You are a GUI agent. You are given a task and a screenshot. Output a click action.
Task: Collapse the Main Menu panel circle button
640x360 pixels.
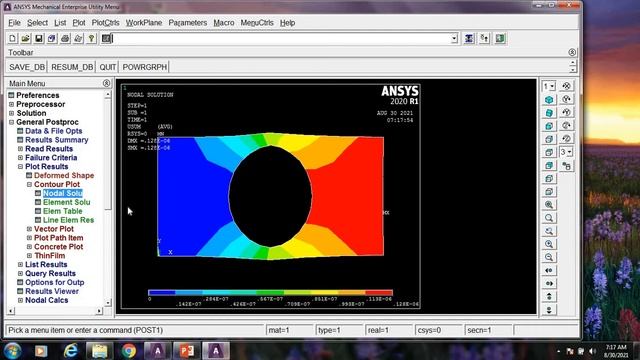[107, 83]
